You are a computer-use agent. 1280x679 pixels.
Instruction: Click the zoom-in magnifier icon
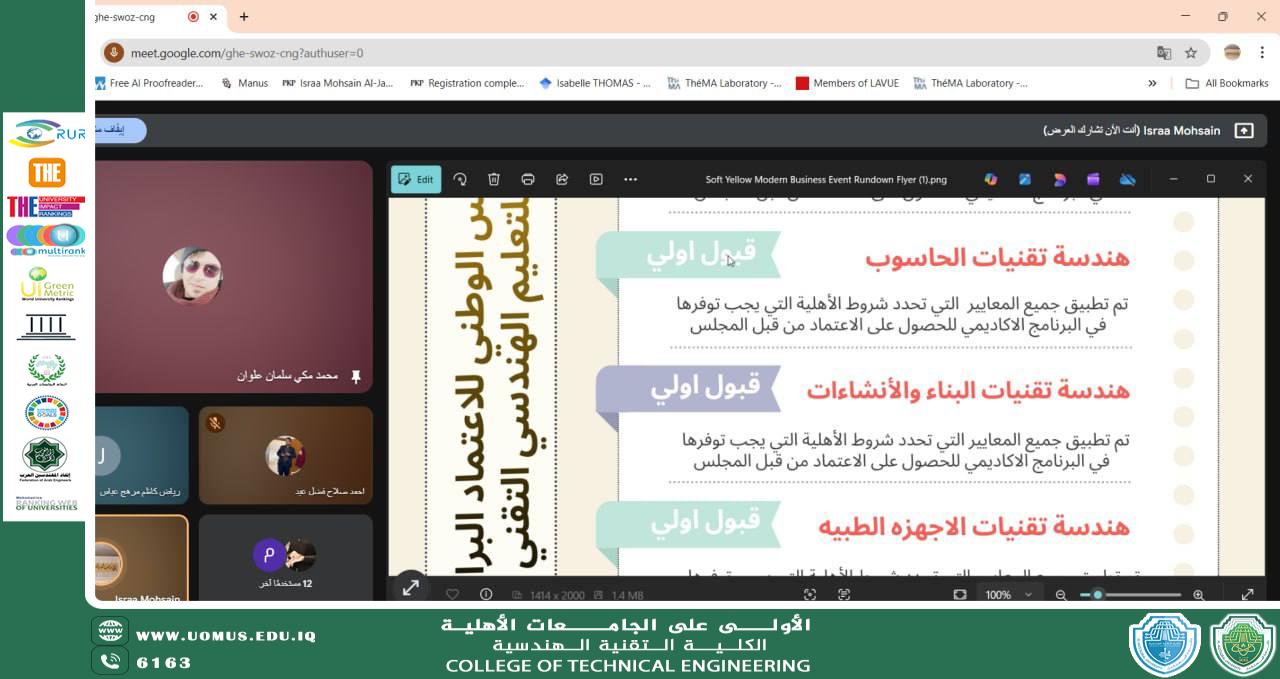tap(1199, 595)
